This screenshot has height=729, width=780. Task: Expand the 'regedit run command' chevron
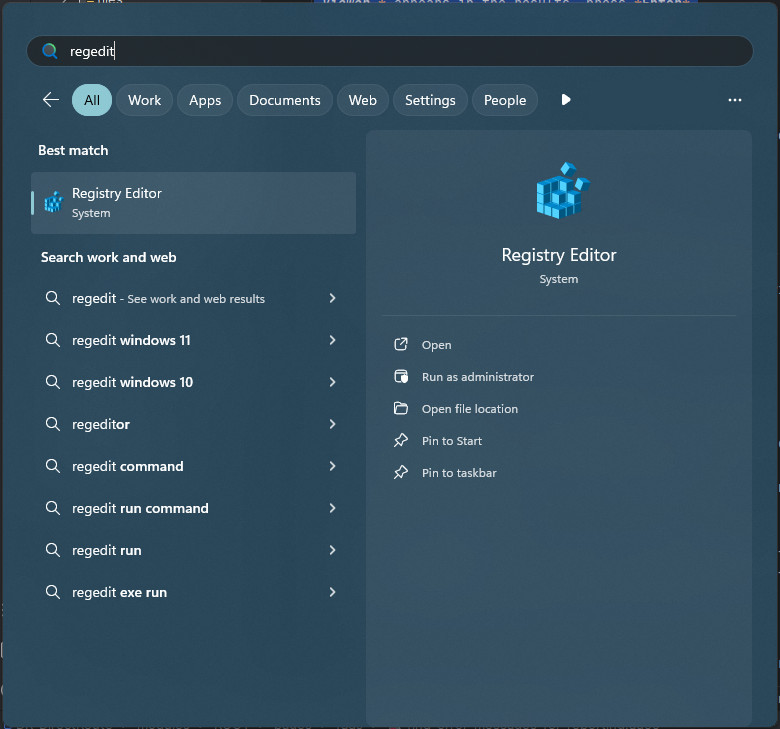[332, 508]
